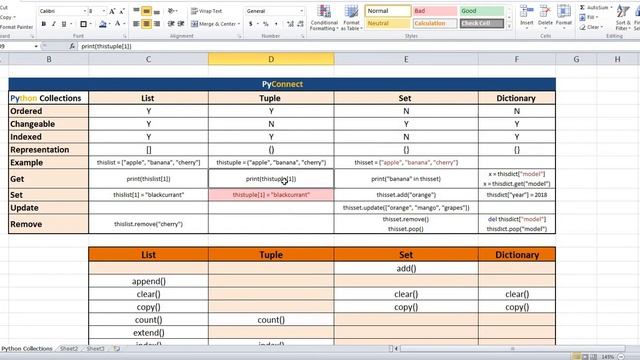Apply Accounting dollar format icon
The image size is (640, 360).
(251, 24)
